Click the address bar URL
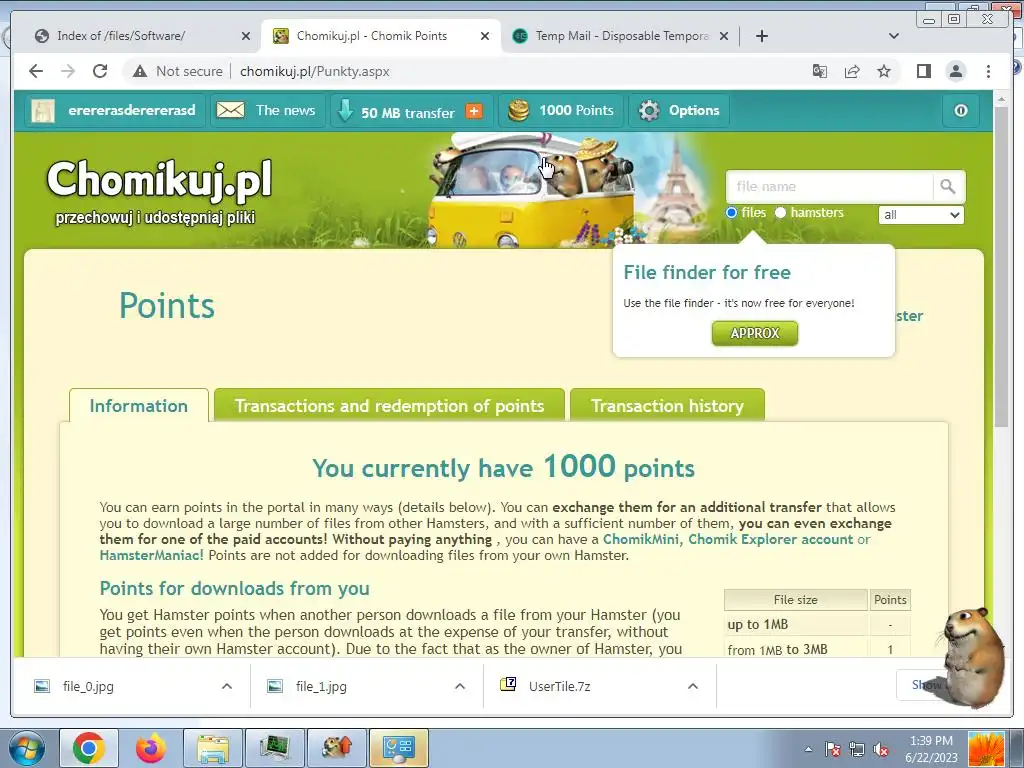 (x=314, y=71)
